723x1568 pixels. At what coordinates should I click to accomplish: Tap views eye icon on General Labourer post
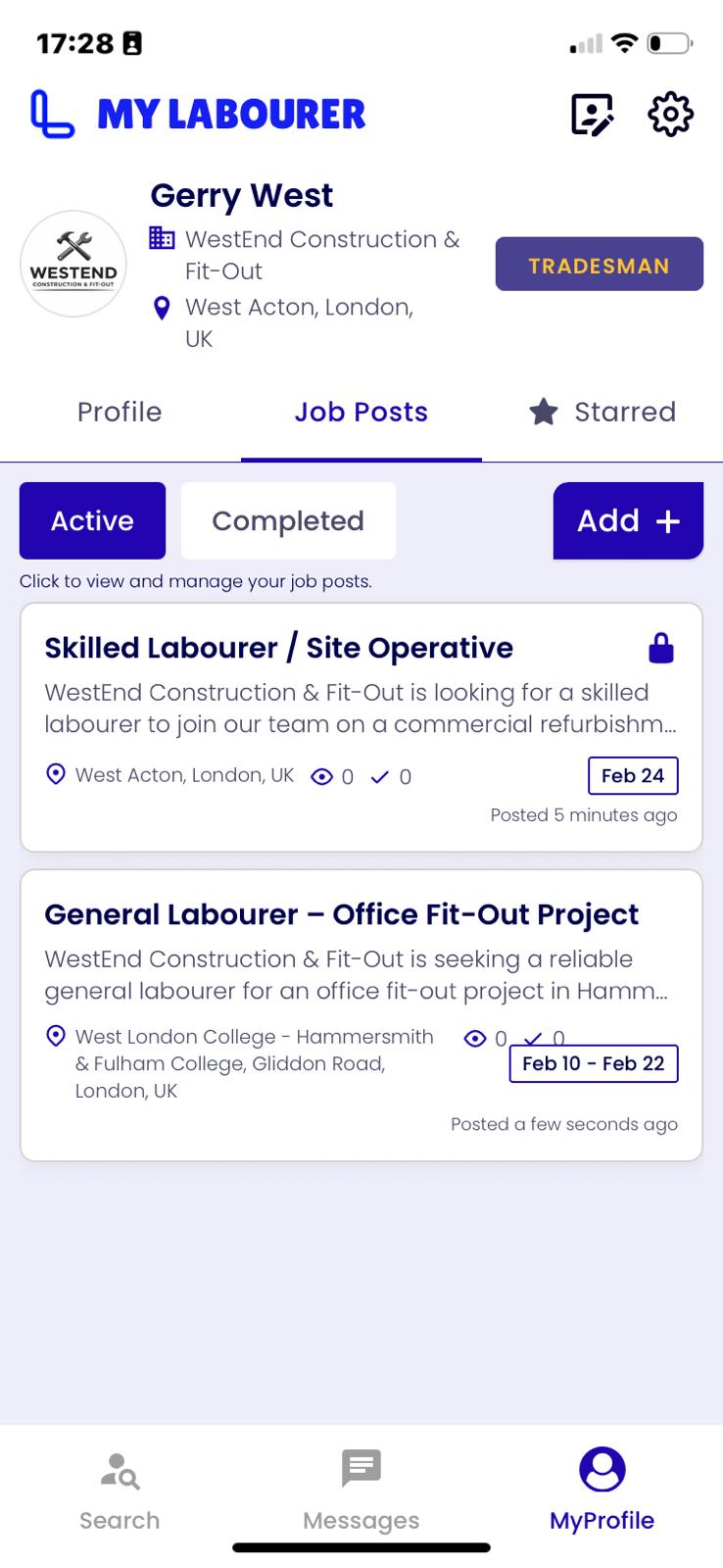475,1038
